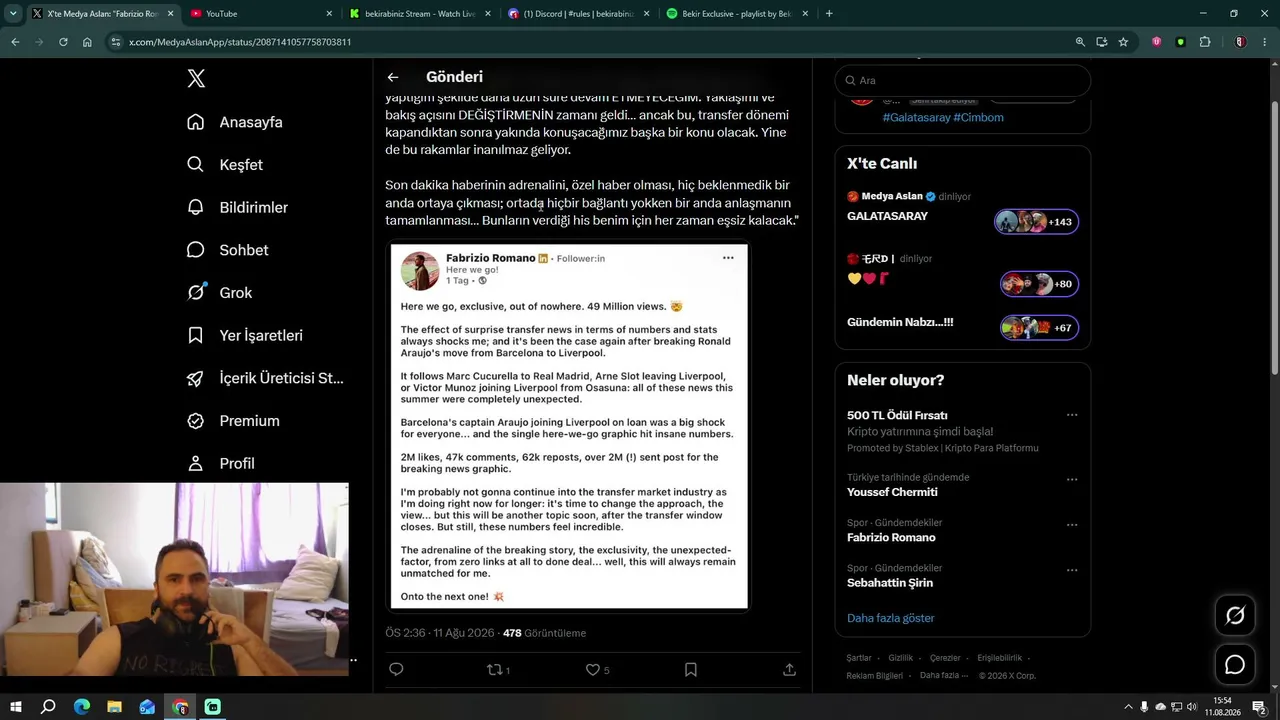
Task: Open more options for Sebahattin Şirin trend
Action: click(1072, 570)
